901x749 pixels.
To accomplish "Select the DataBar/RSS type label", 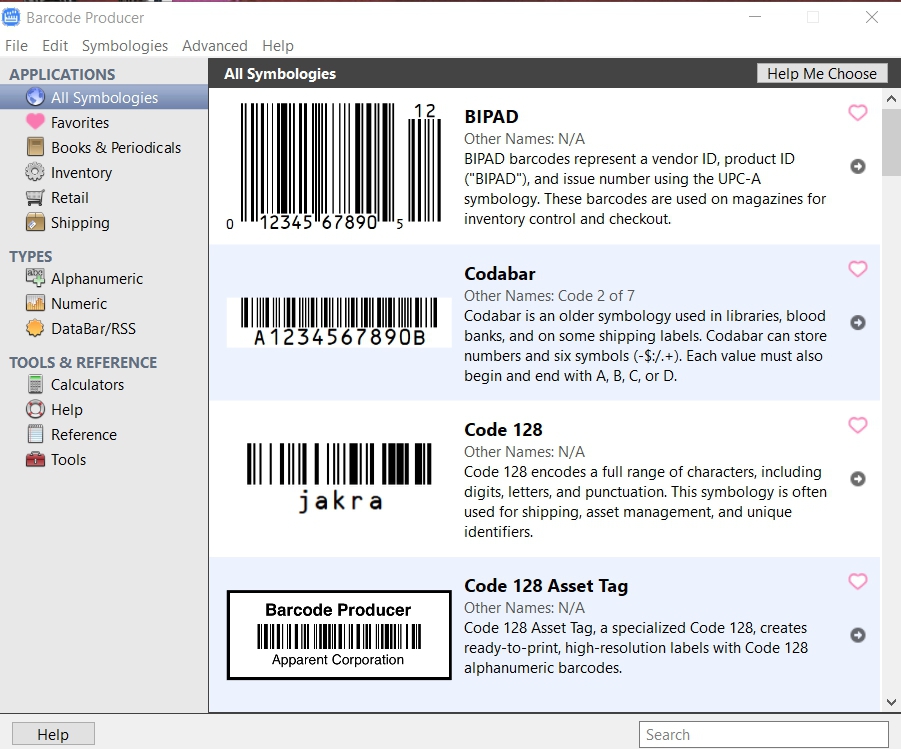I will tap(94, 328).
